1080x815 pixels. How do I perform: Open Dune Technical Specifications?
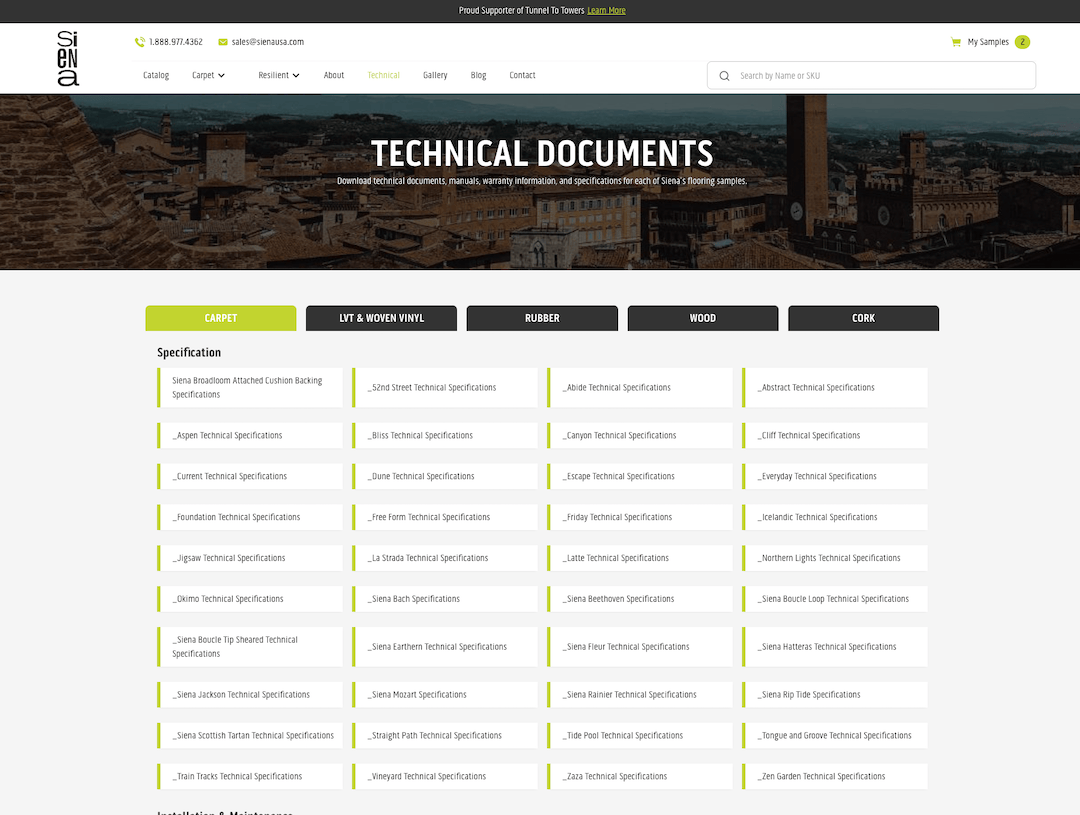[445, 476]
